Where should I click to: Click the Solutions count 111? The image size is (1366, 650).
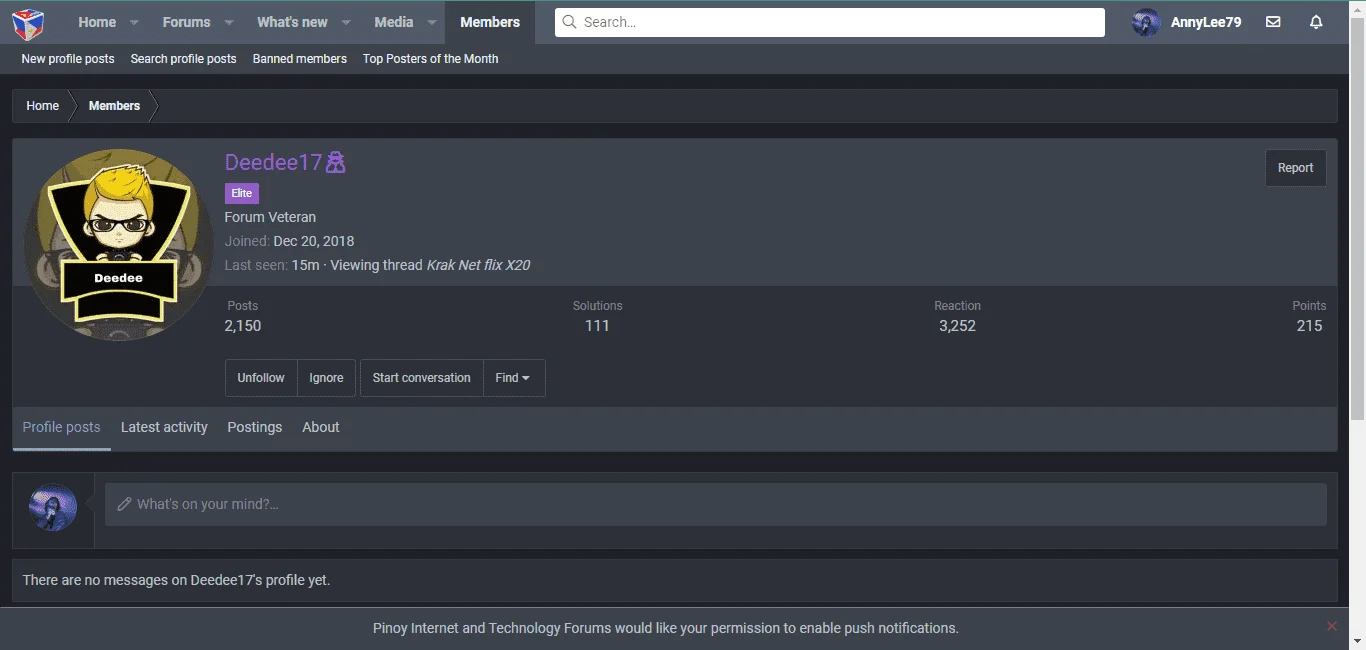tap(597, 326)
